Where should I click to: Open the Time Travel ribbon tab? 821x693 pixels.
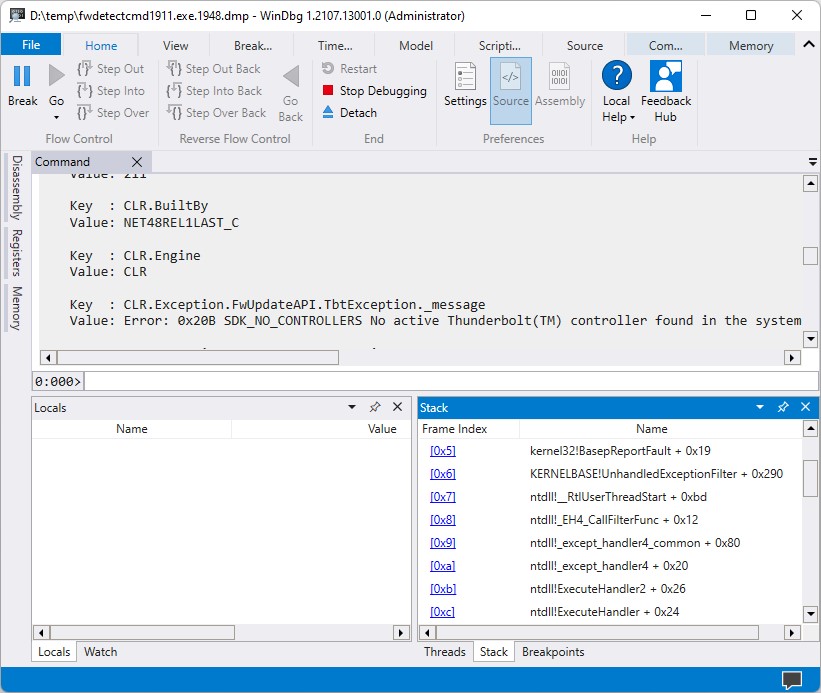[x=335, y=46]
